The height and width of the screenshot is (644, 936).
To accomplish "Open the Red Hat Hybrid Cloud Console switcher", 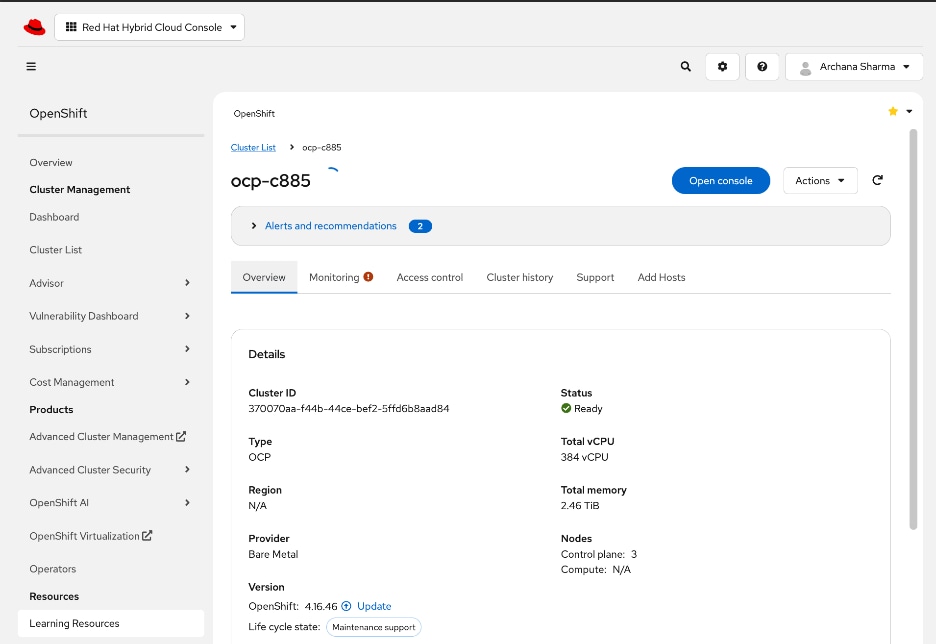I will [x=150, y=26].
